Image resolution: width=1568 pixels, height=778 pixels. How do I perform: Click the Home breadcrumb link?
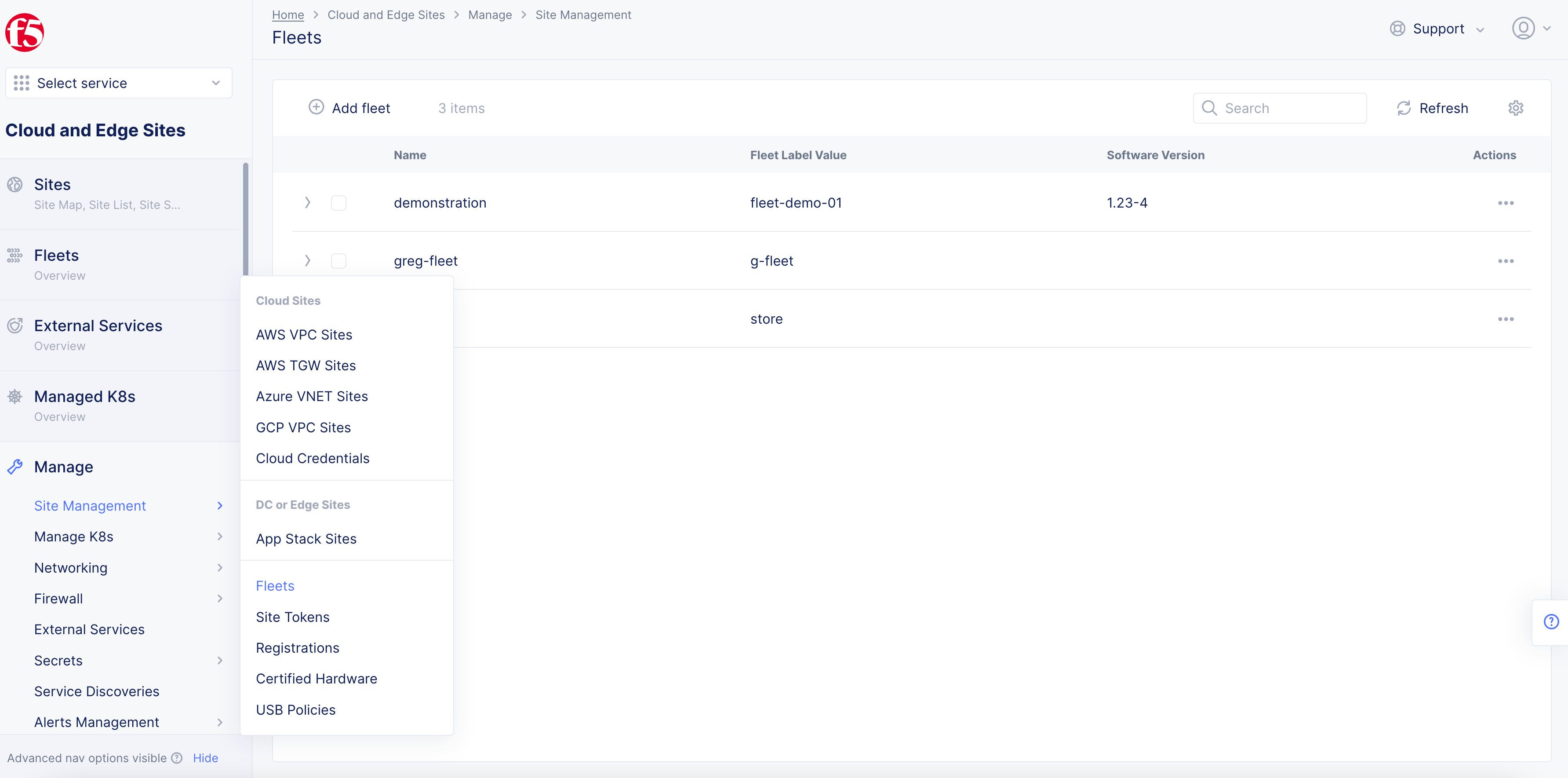click(x=287, y=15)
